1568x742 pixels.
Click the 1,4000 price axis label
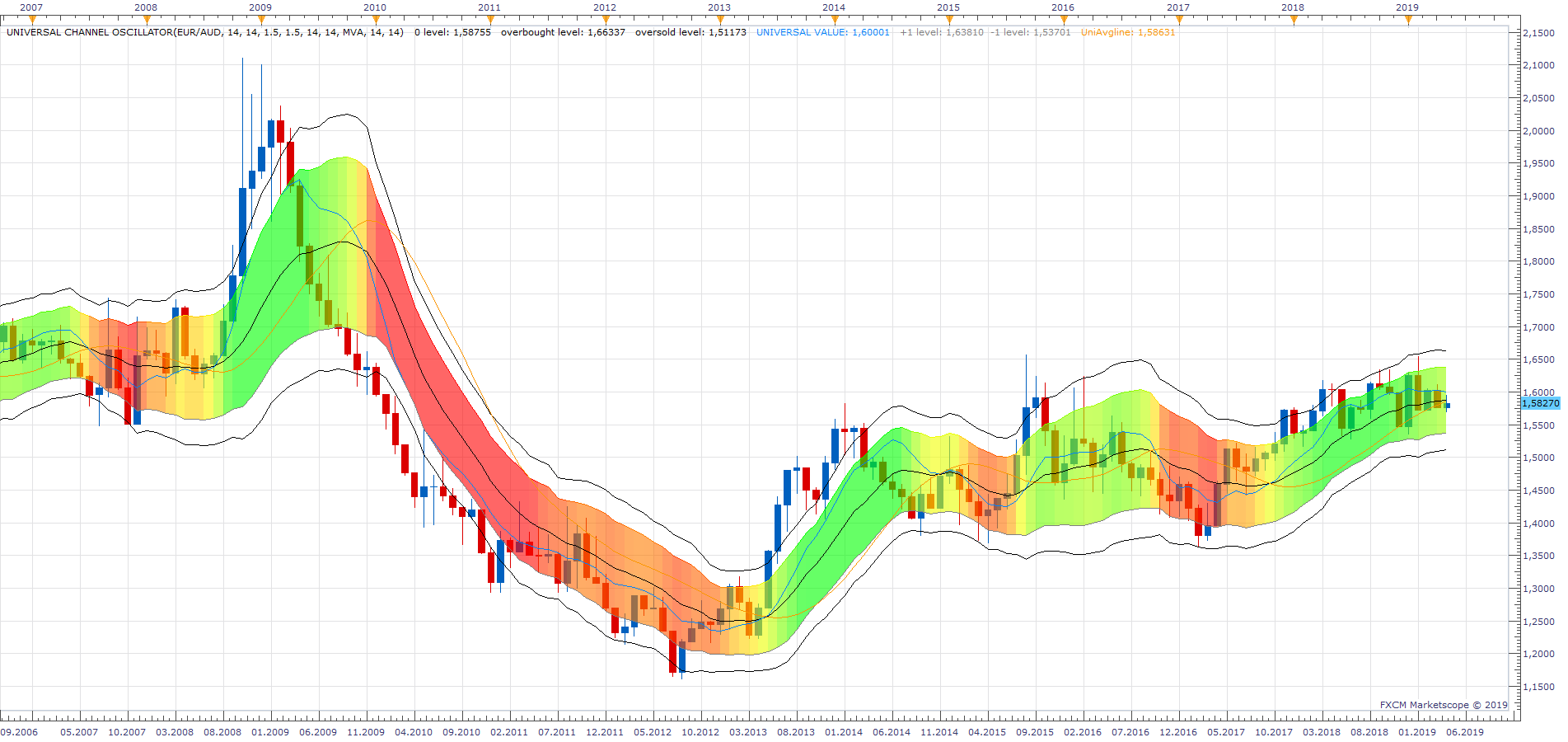(1538, 524)
